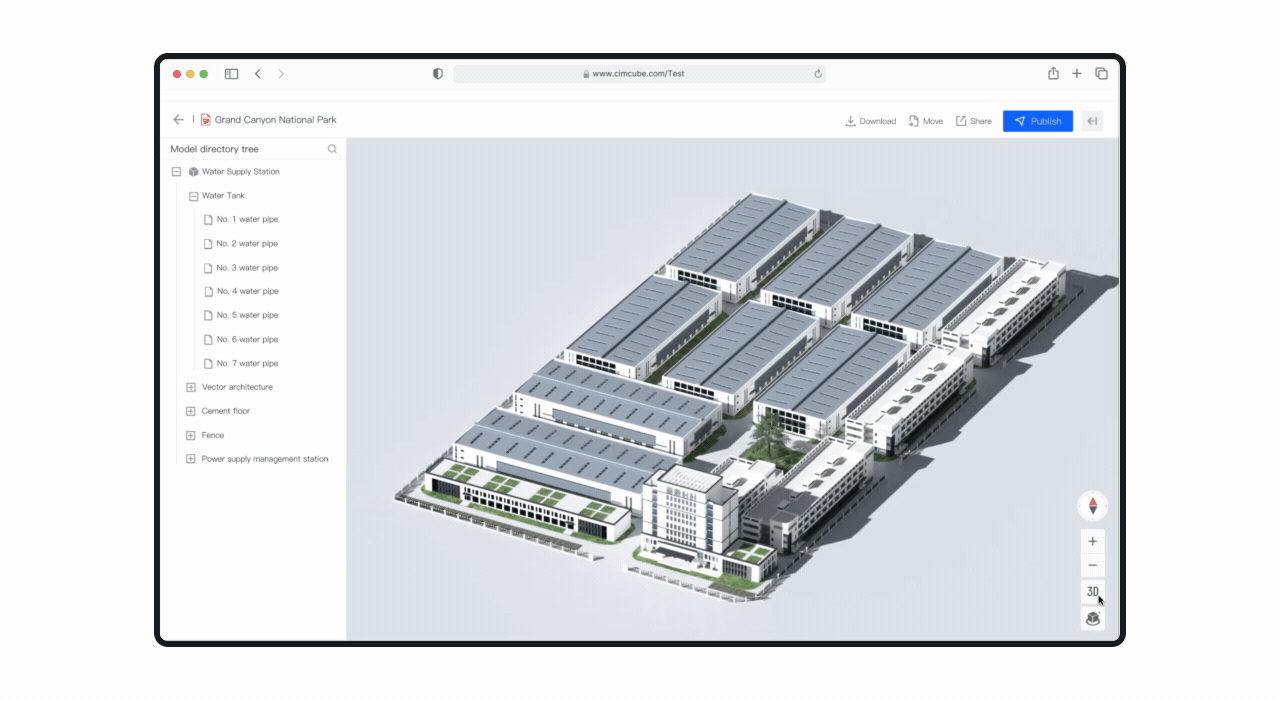The height and width of the screenshot is (701, 1280).
Task: Click the Share icon in the top toolbar
Action: (961, 121)
